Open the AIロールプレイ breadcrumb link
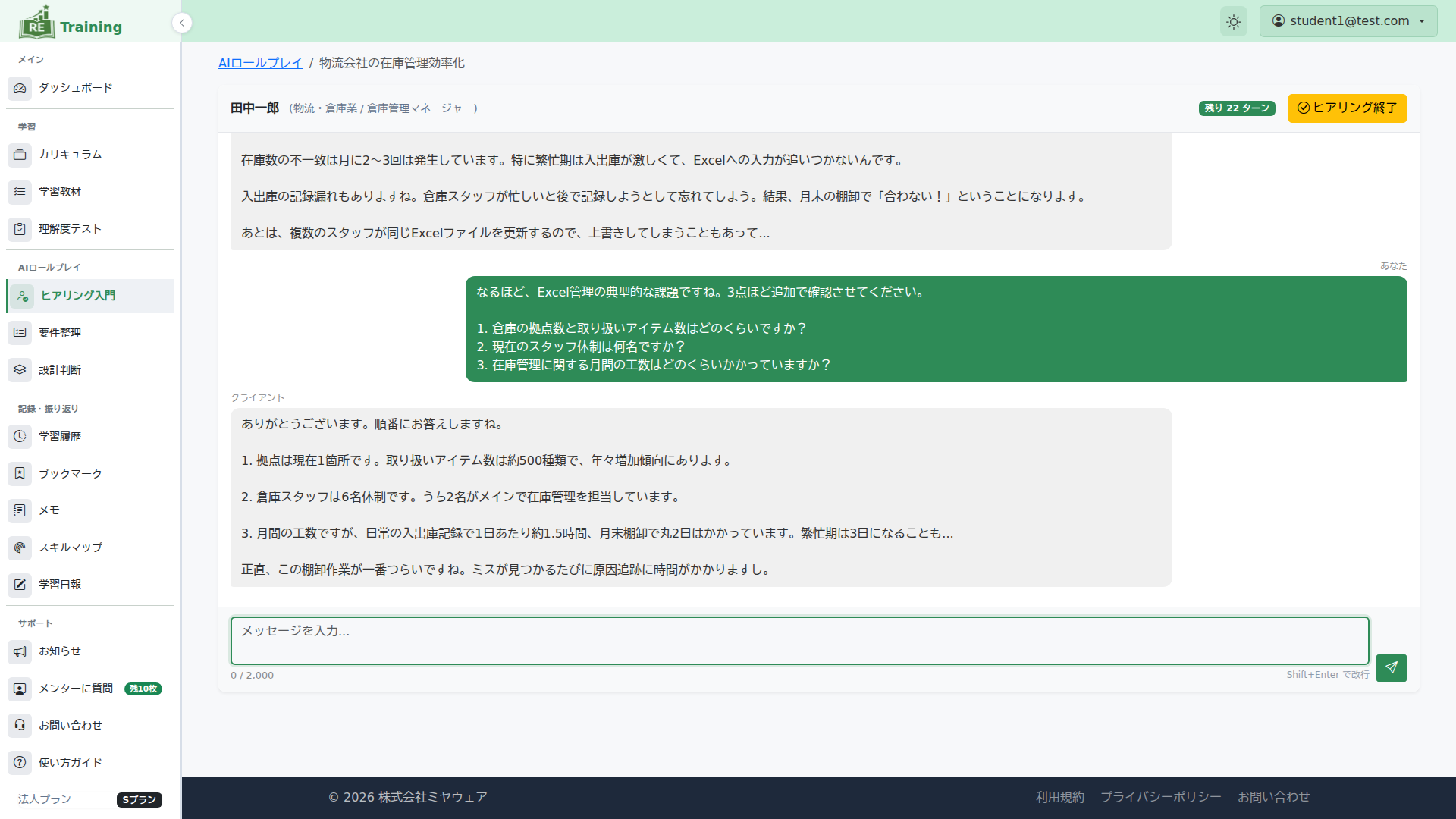This screenshot has height=819, width=1456. point(260,63)
